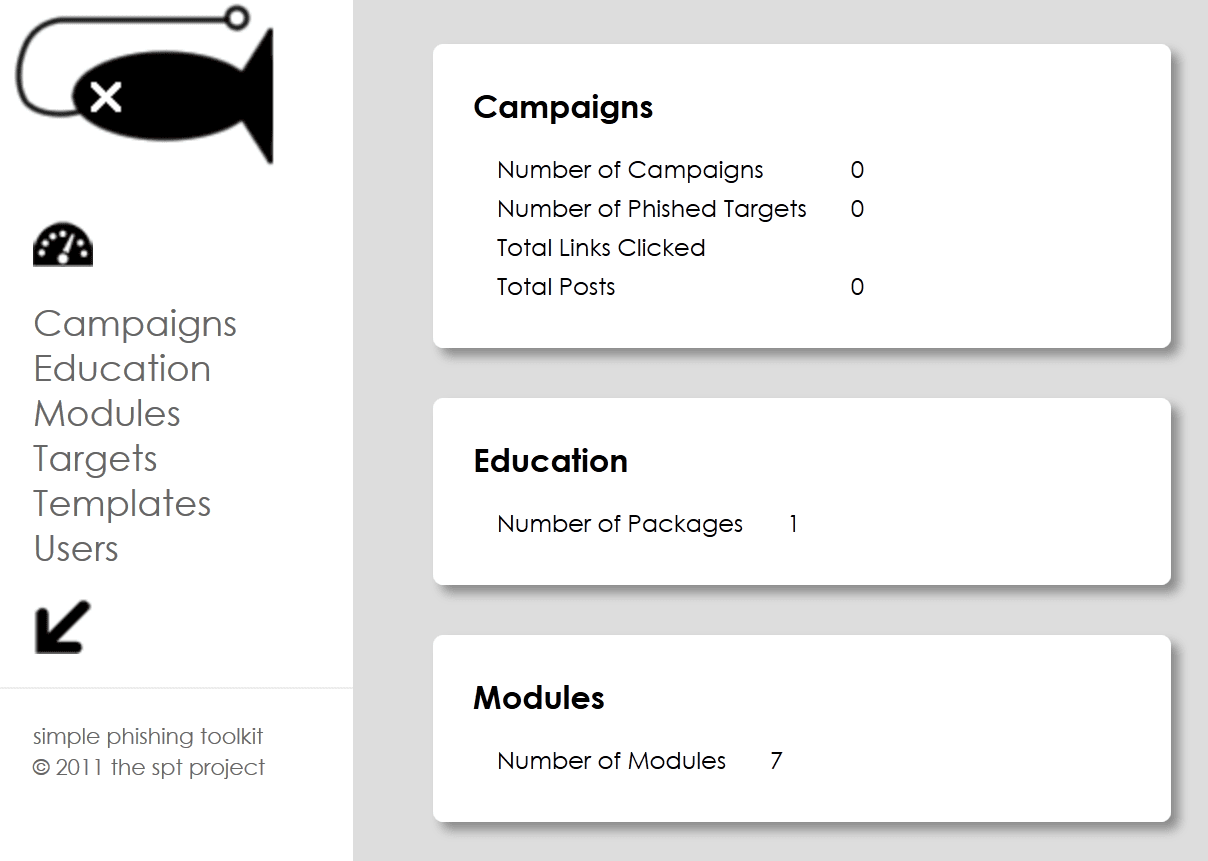Open the Users page
Screen dimensions: 1208x861
(x=76, y=549)
